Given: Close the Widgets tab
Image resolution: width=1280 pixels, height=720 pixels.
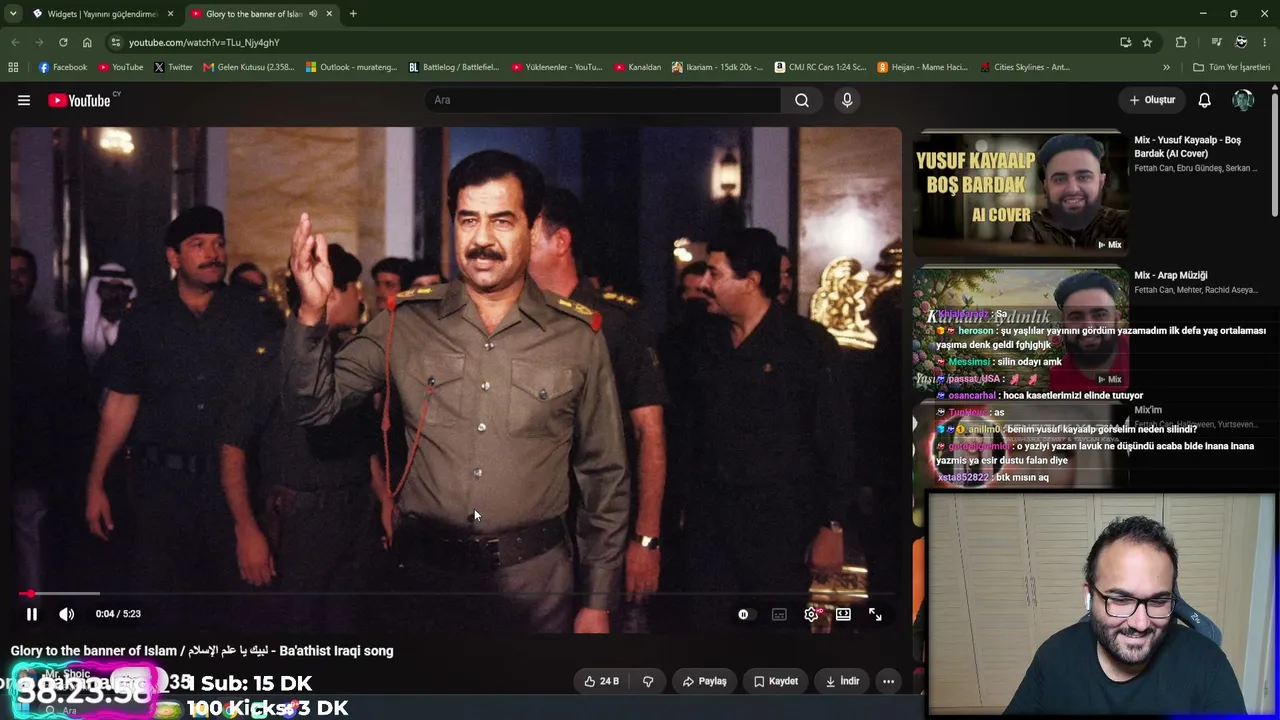Looking at the screenshot, I should point(170,14).
